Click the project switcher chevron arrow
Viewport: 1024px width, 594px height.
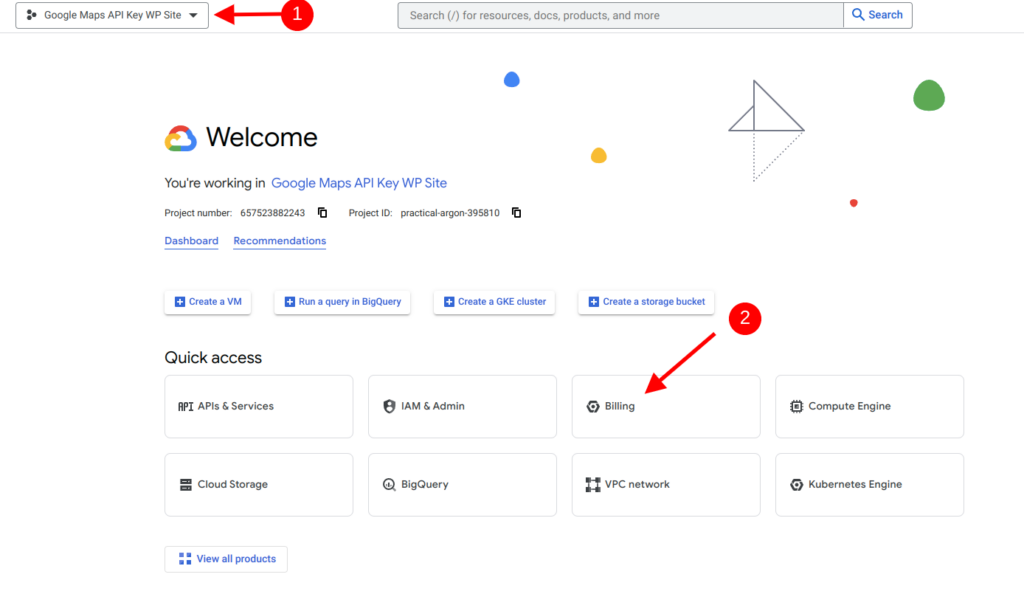coord(193,15)
